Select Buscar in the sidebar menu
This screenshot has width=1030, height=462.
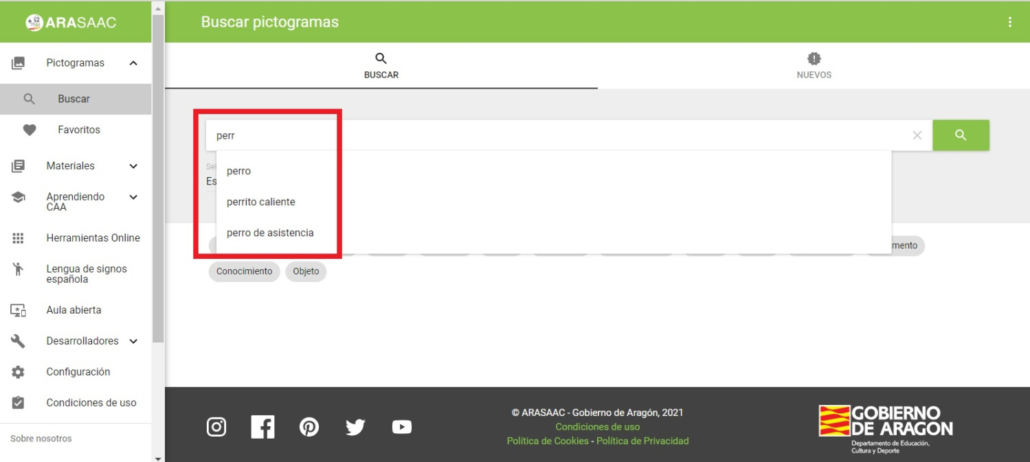tap(76, 99)
